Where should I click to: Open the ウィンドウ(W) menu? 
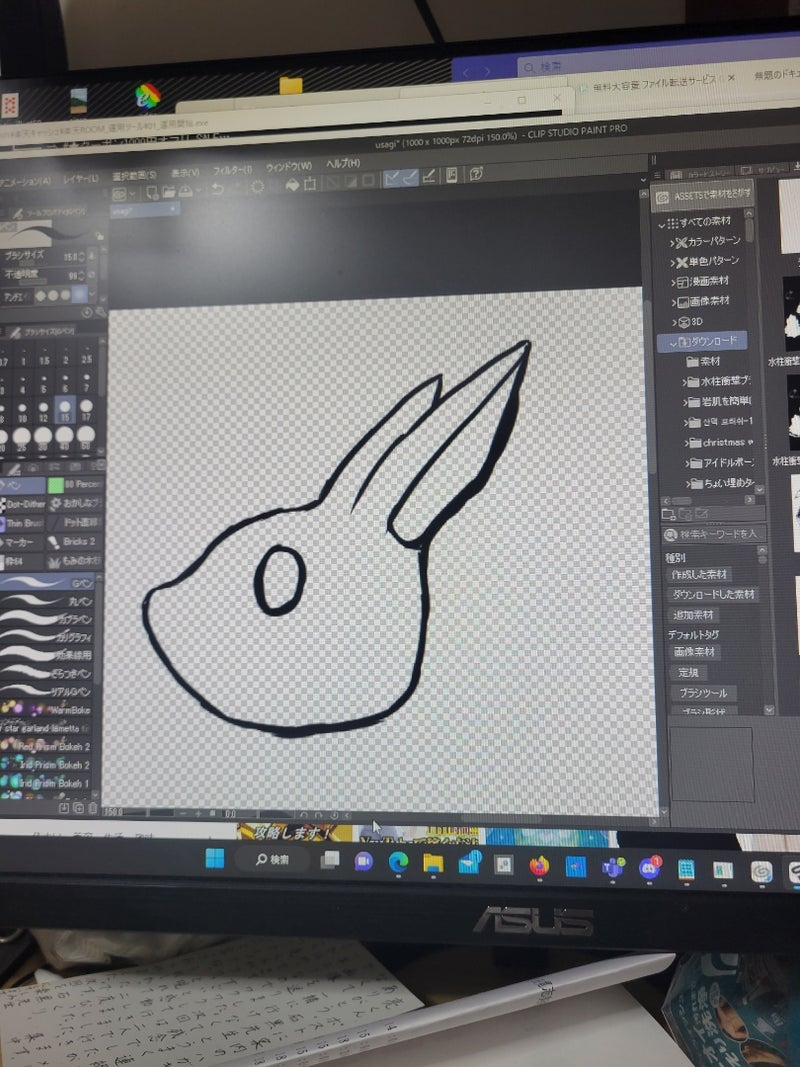click(288, 166)
